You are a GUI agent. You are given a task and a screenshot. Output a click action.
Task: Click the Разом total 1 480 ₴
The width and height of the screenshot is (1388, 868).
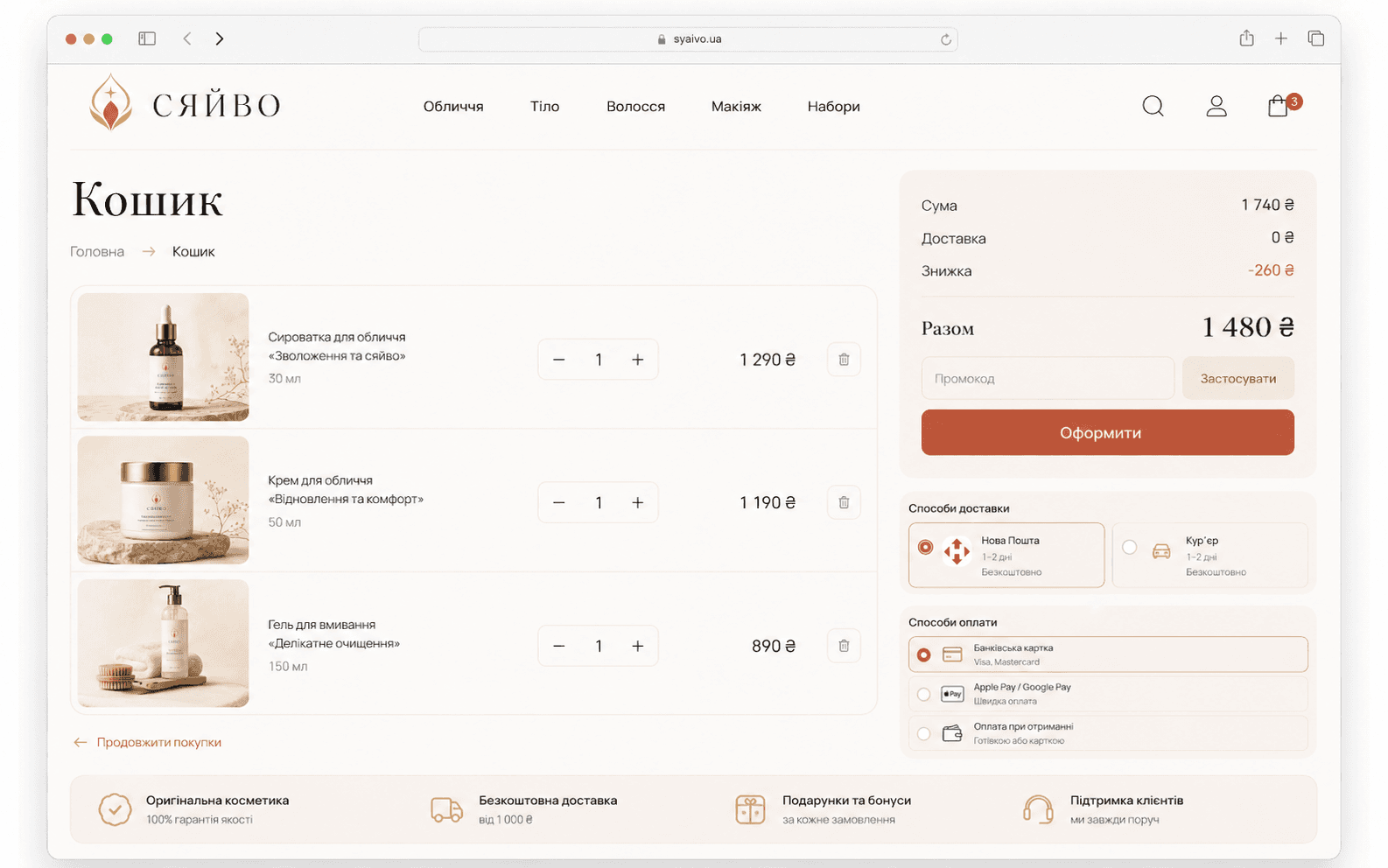click(1248, 327)
